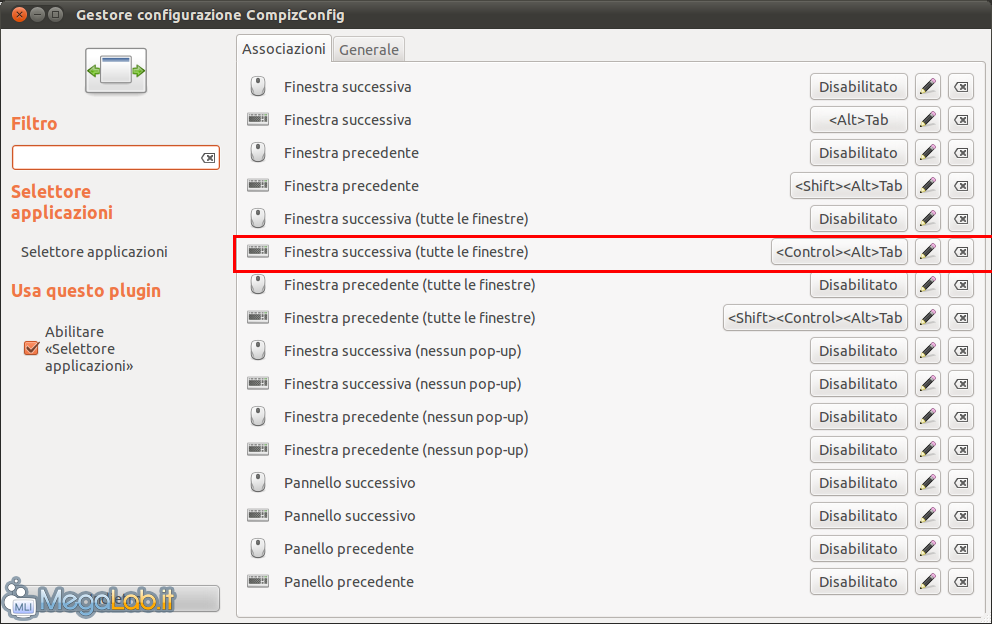Select the Associazioni tab

(283, 49)
